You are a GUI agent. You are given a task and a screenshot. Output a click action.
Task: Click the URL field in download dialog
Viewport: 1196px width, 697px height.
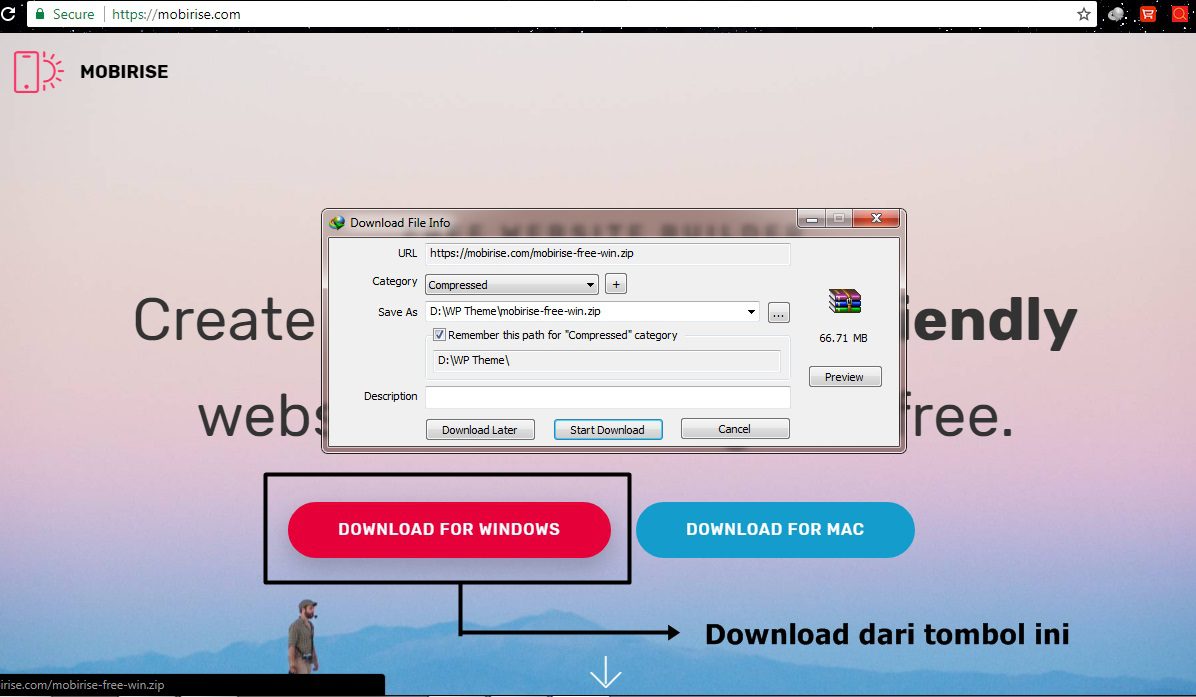click(x=607, y=253)
